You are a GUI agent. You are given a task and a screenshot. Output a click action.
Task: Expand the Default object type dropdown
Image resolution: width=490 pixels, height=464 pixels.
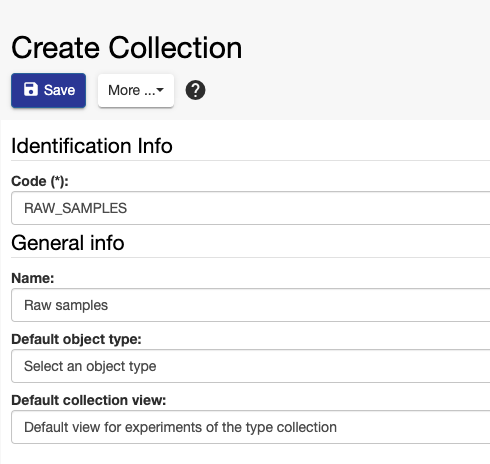251,366
